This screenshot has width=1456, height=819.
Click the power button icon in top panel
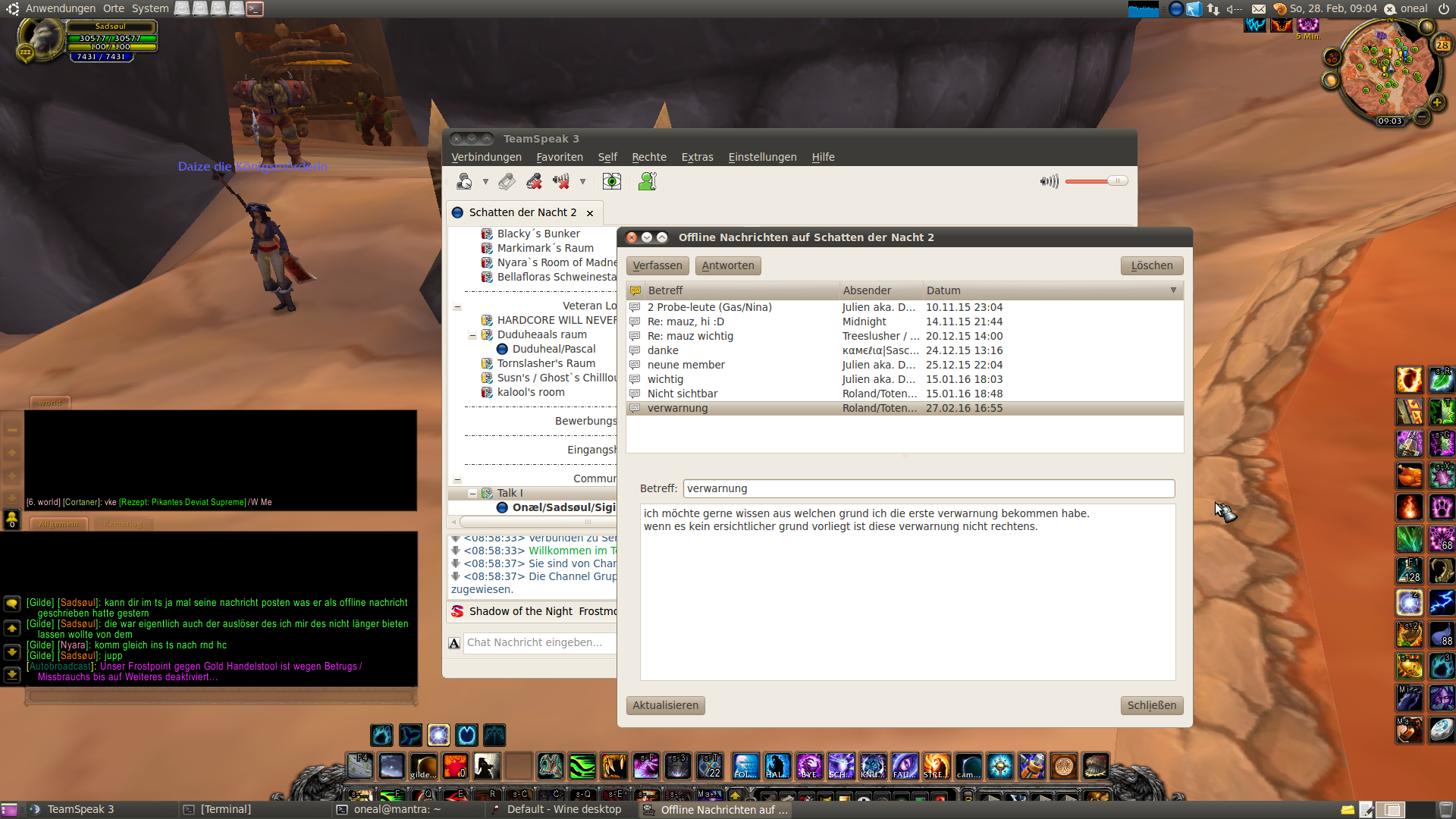pos(1444,9)
